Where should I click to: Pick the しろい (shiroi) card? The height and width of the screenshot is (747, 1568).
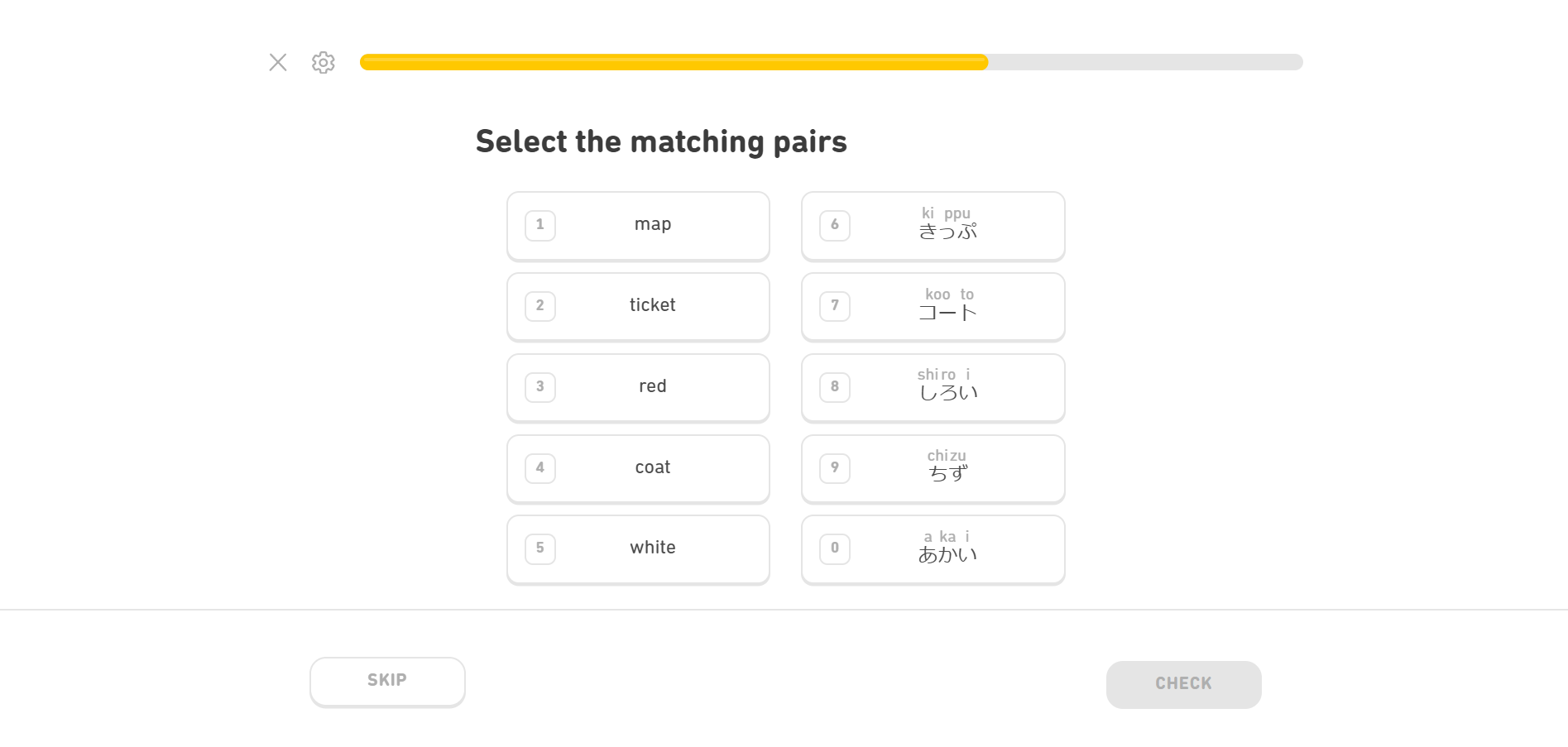pos(948,387)
